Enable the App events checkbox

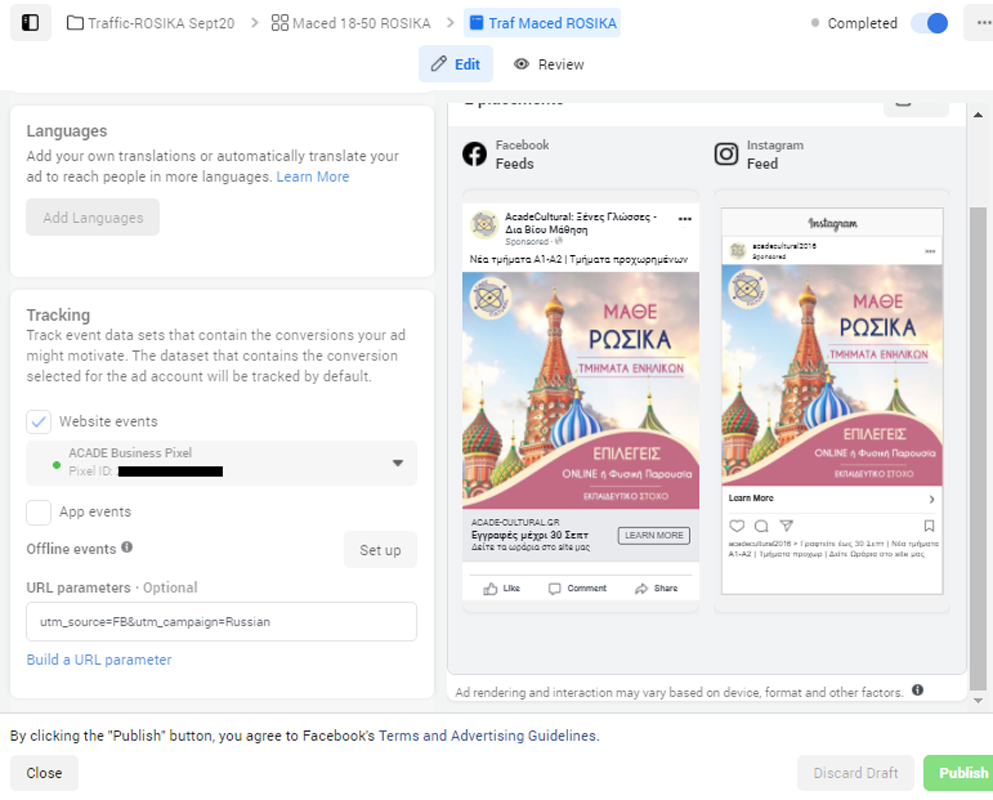click(39, 512)
